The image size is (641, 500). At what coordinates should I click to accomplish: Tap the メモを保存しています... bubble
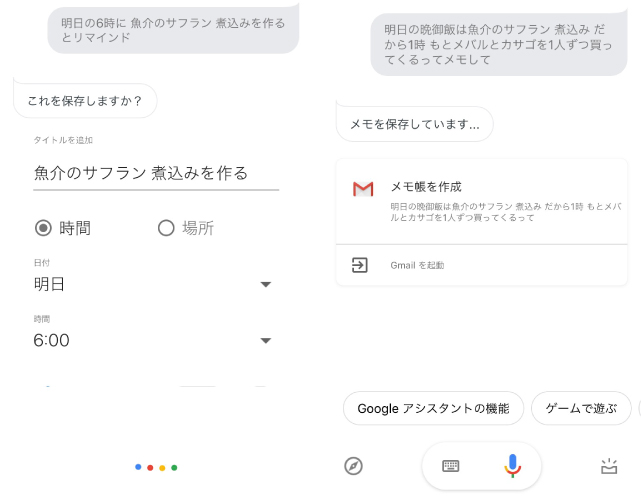pyautogui.click(x=415, y=124)
